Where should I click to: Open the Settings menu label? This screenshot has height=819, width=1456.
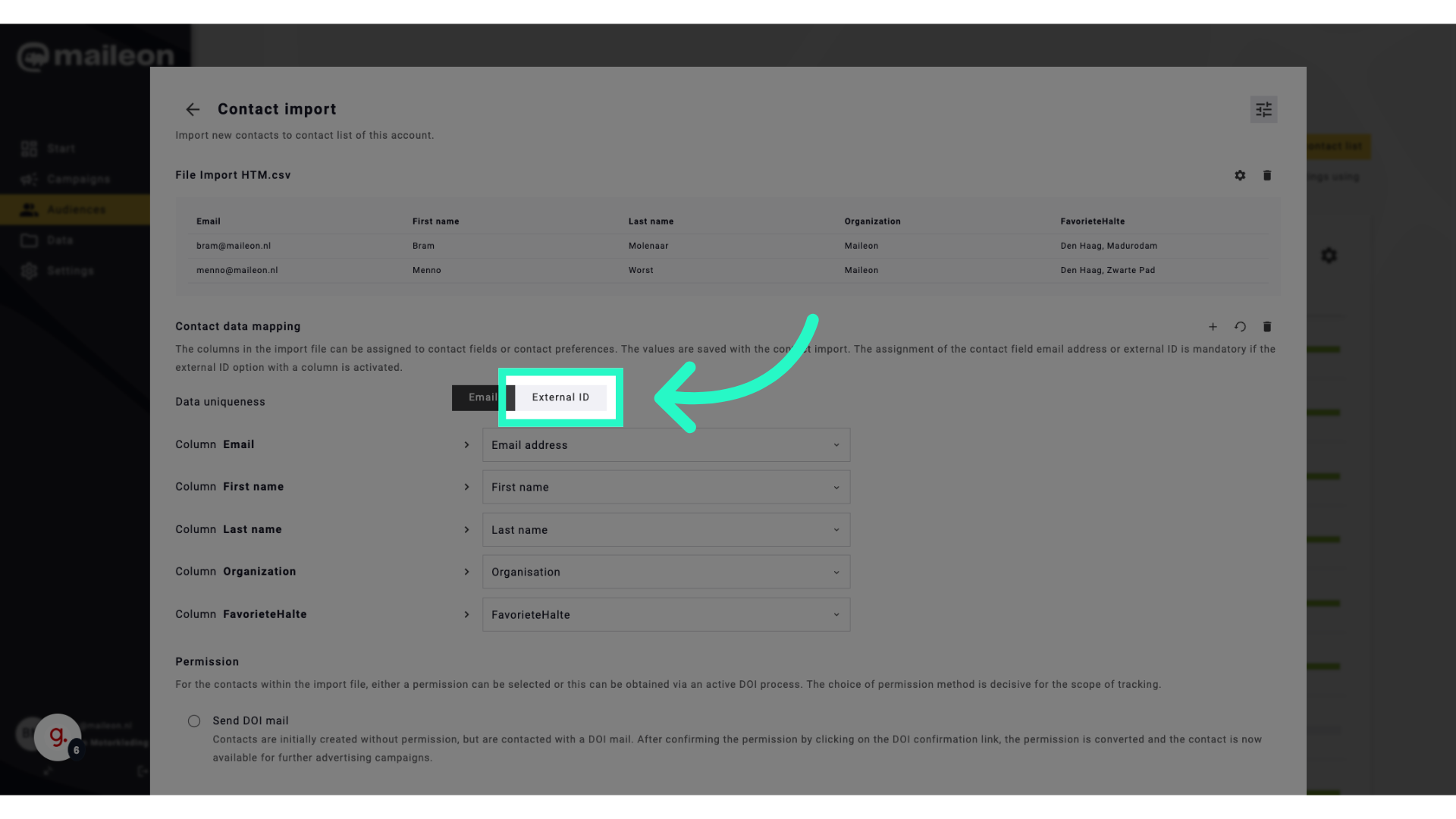tap(71, 271)
